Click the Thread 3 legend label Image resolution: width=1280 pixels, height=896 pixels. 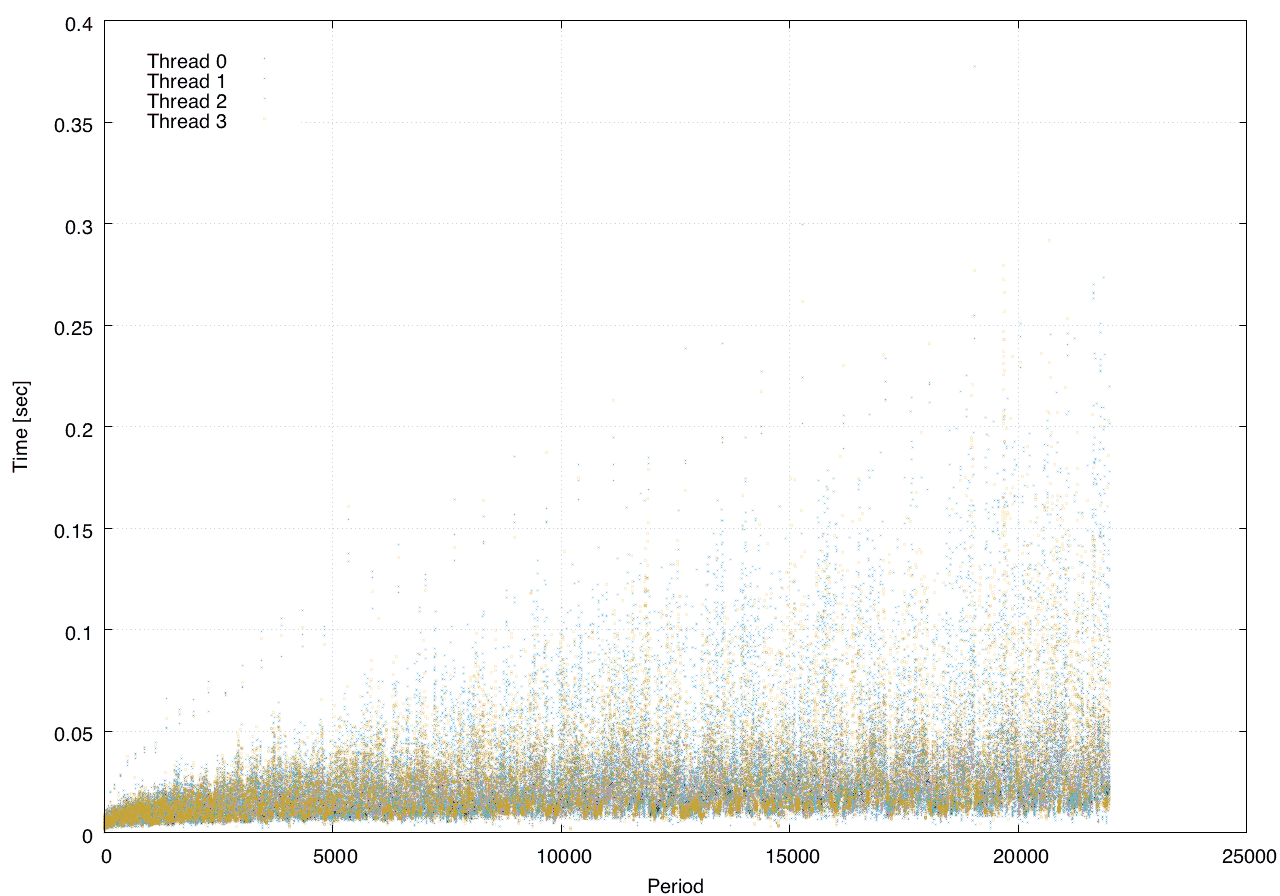187,122
